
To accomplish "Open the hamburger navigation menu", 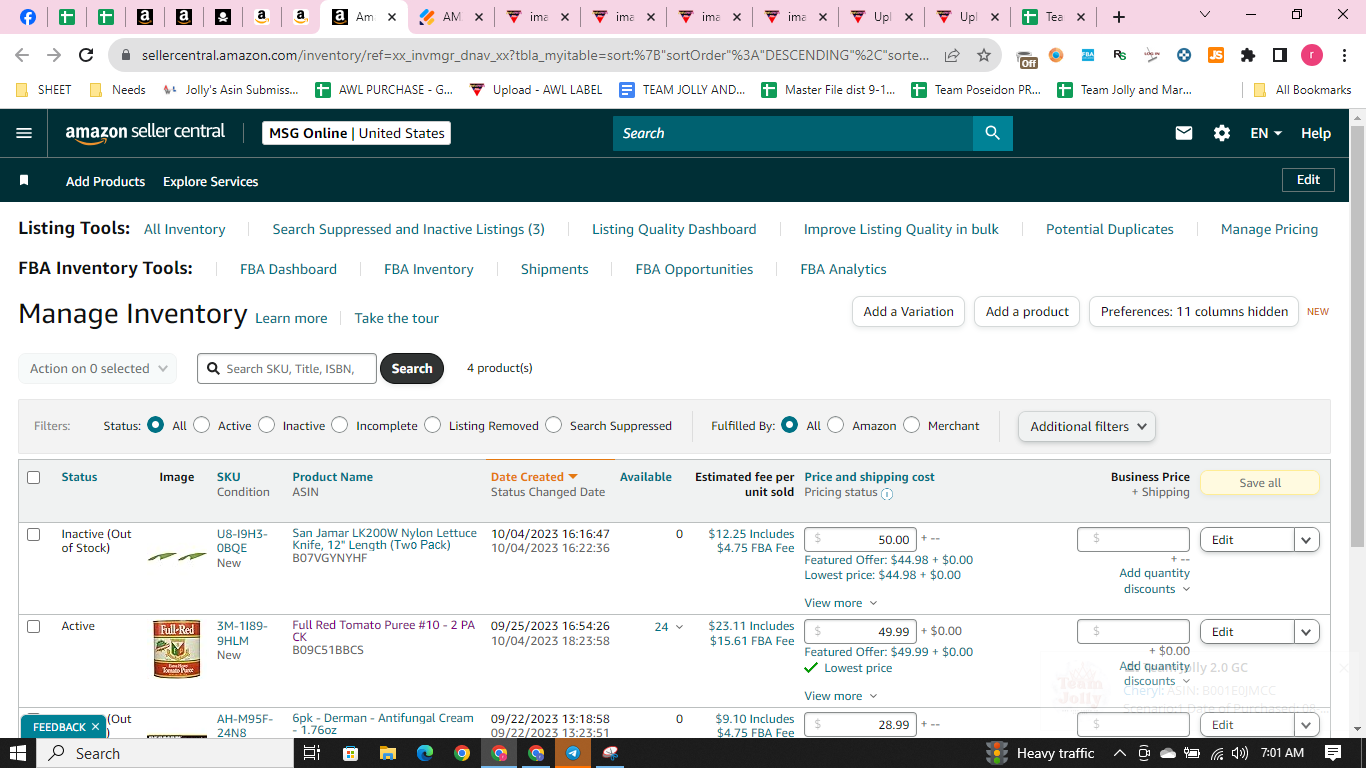I will 24,133.
